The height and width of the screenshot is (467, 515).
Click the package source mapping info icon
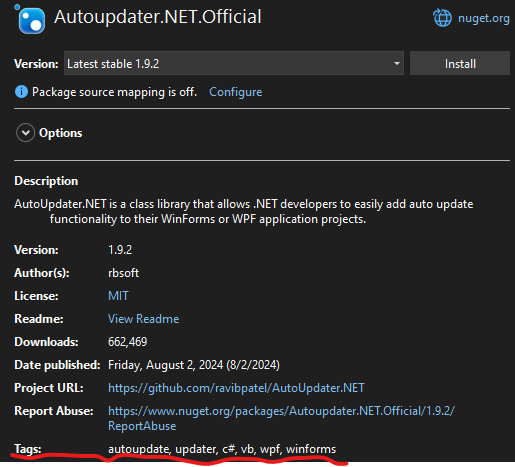(x=21, y=91)
